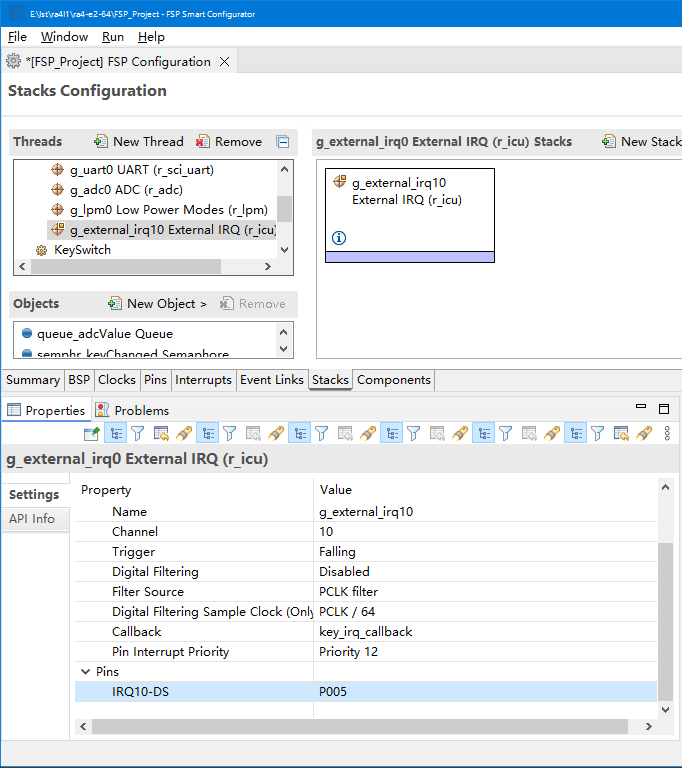This screenshot has height=768, width=682.
Task: Add a New Stack
Action: click(641, 142)
